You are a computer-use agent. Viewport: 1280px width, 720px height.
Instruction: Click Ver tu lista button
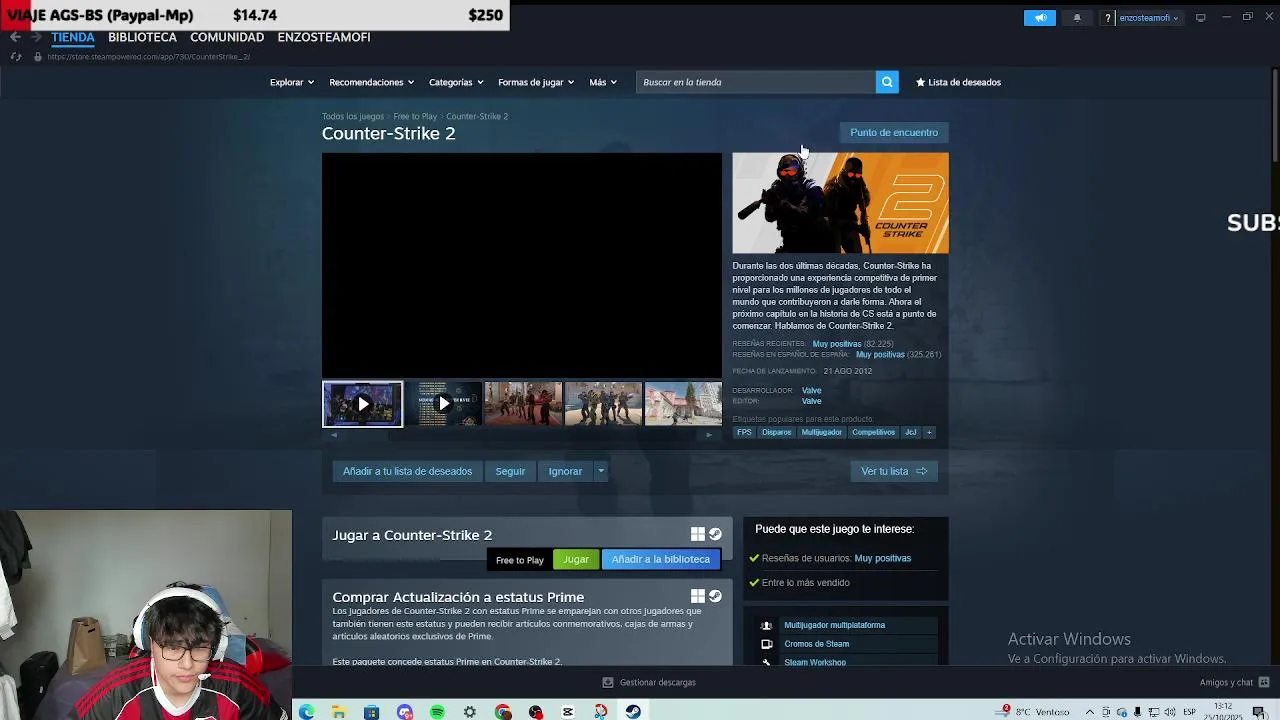tap(894, 471)
